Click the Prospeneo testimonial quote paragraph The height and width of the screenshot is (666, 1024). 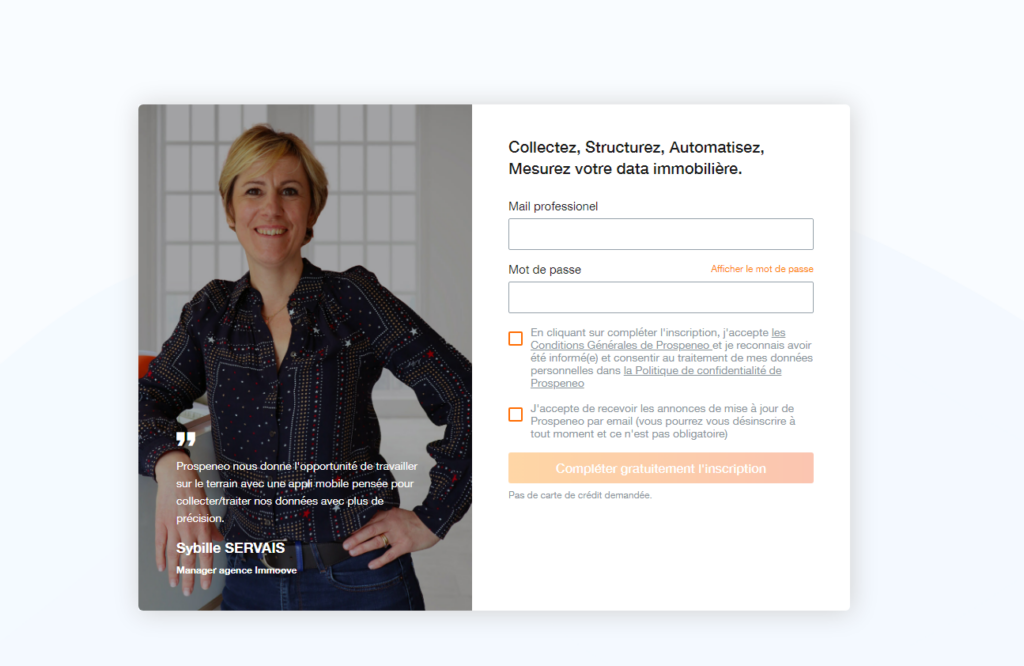pos(296,492)
